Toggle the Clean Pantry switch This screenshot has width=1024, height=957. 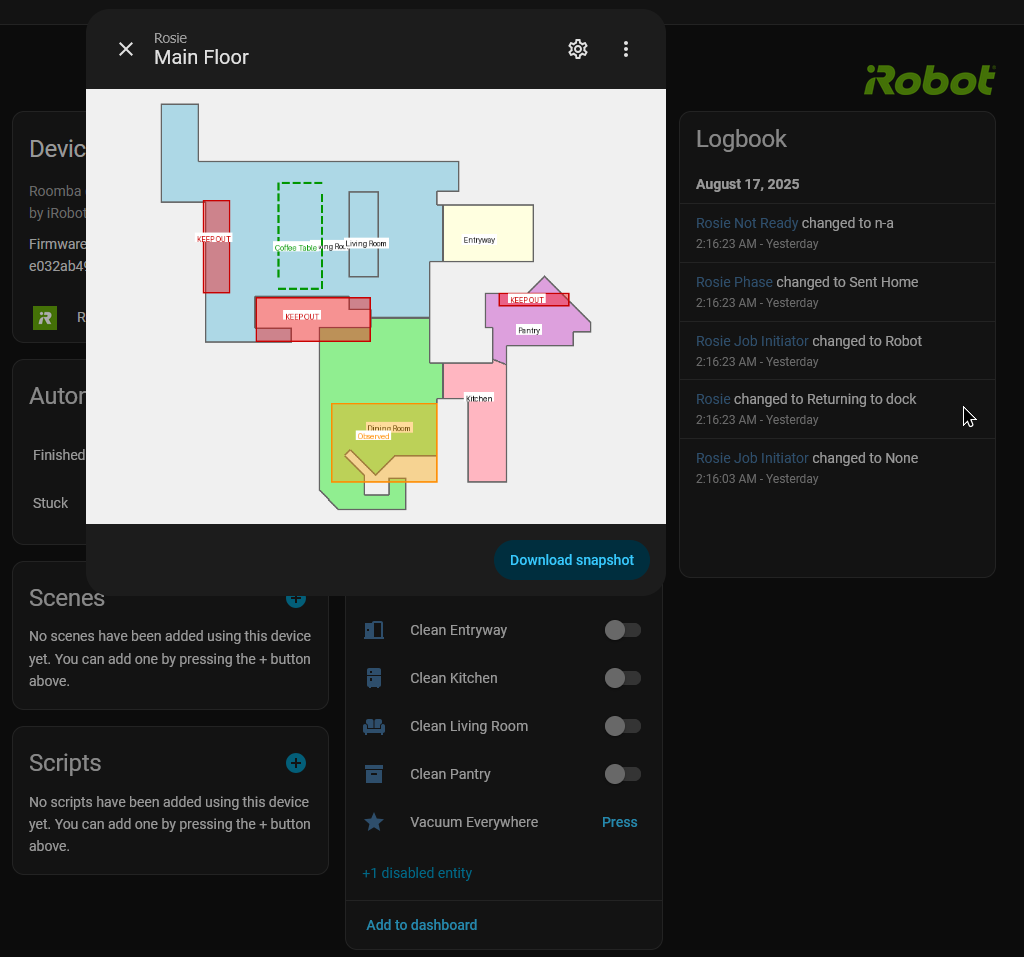622,774
